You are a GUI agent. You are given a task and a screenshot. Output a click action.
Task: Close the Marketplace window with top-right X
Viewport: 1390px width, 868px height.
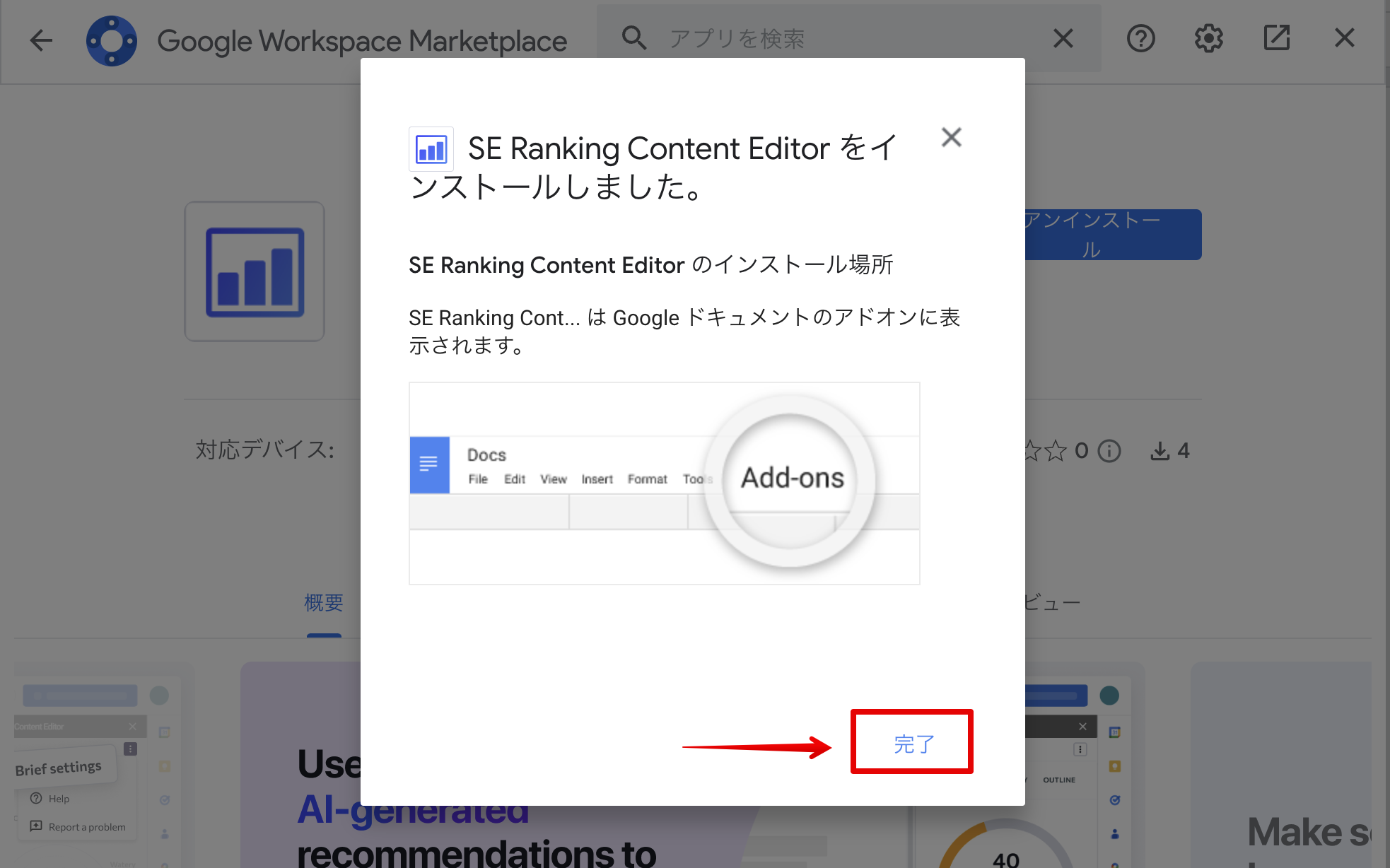pos(1345,38)
